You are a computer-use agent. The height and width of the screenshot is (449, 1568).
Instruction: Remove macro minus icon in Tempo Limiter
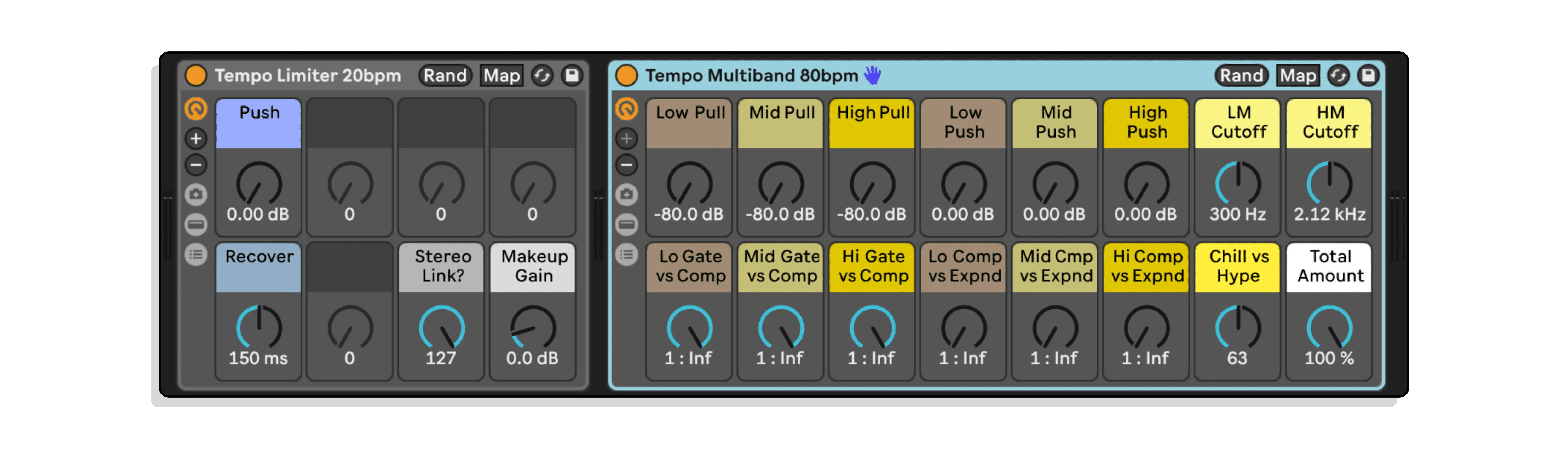[196, 165]
